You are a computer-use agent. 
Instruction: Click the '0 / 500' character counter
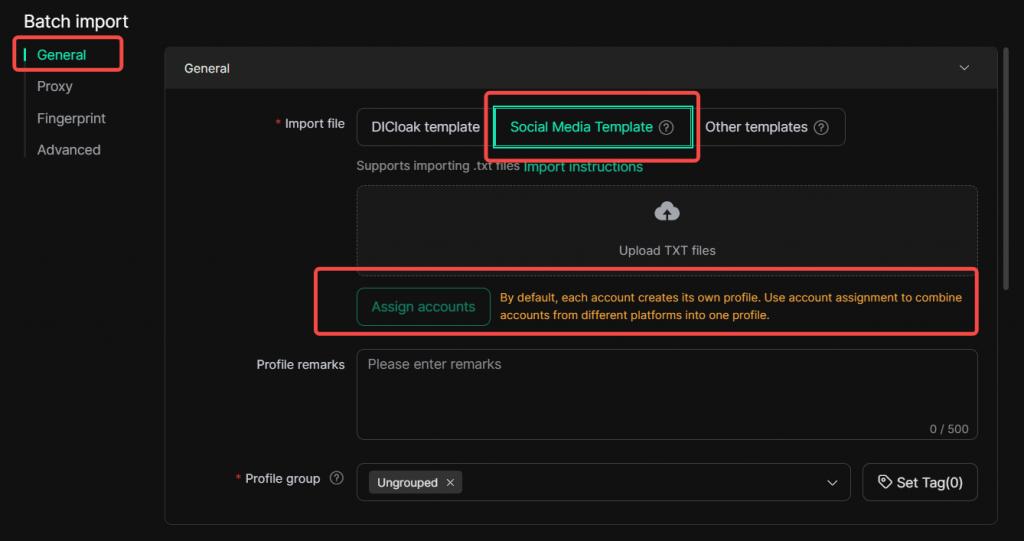point(949,429)
